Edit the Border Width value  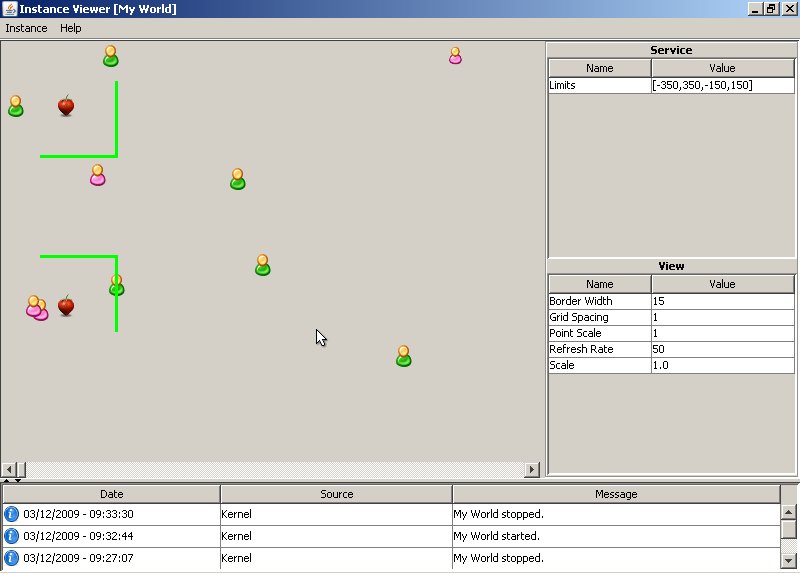[x=722, y=301]
